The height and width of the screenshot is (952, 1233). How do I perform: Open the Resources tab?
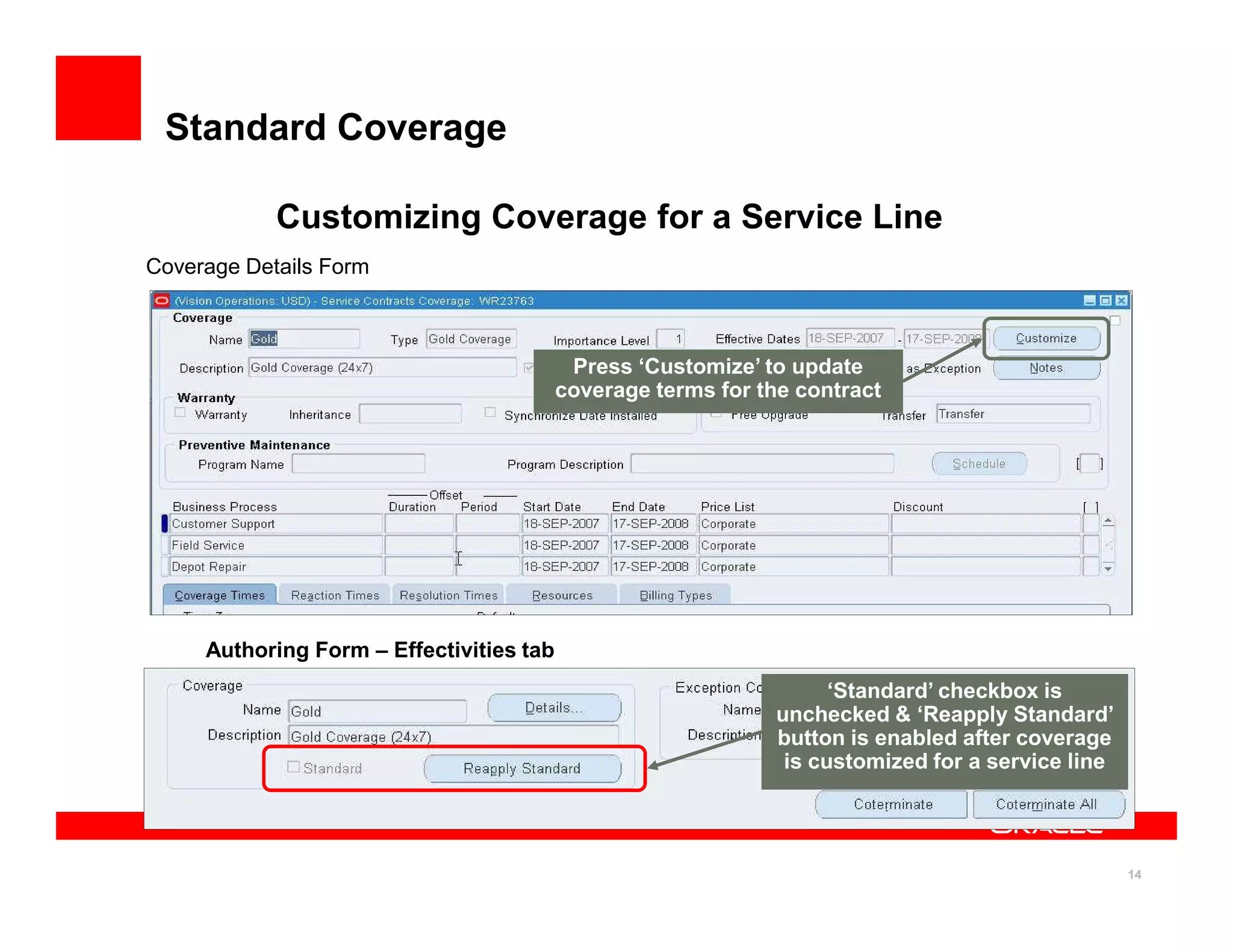562,595
